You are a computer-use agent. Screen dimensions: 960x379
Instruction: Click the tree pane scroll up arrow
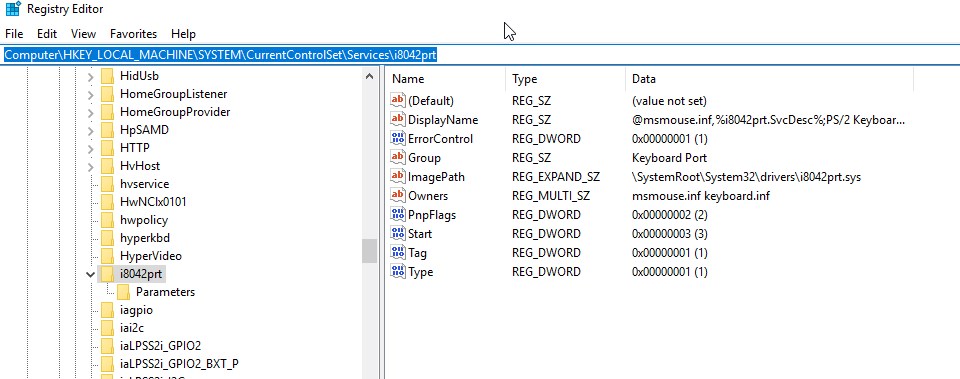coord(369,77)
